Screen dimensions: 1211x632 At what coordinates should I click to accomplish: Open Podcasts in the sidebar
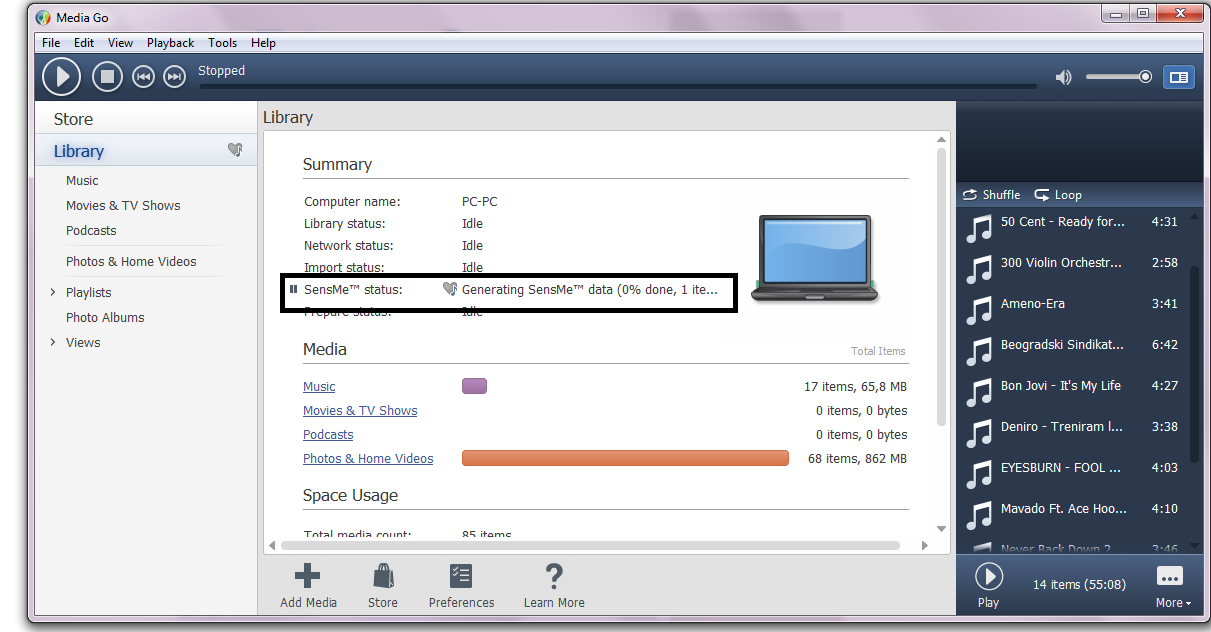coord(91,231)
